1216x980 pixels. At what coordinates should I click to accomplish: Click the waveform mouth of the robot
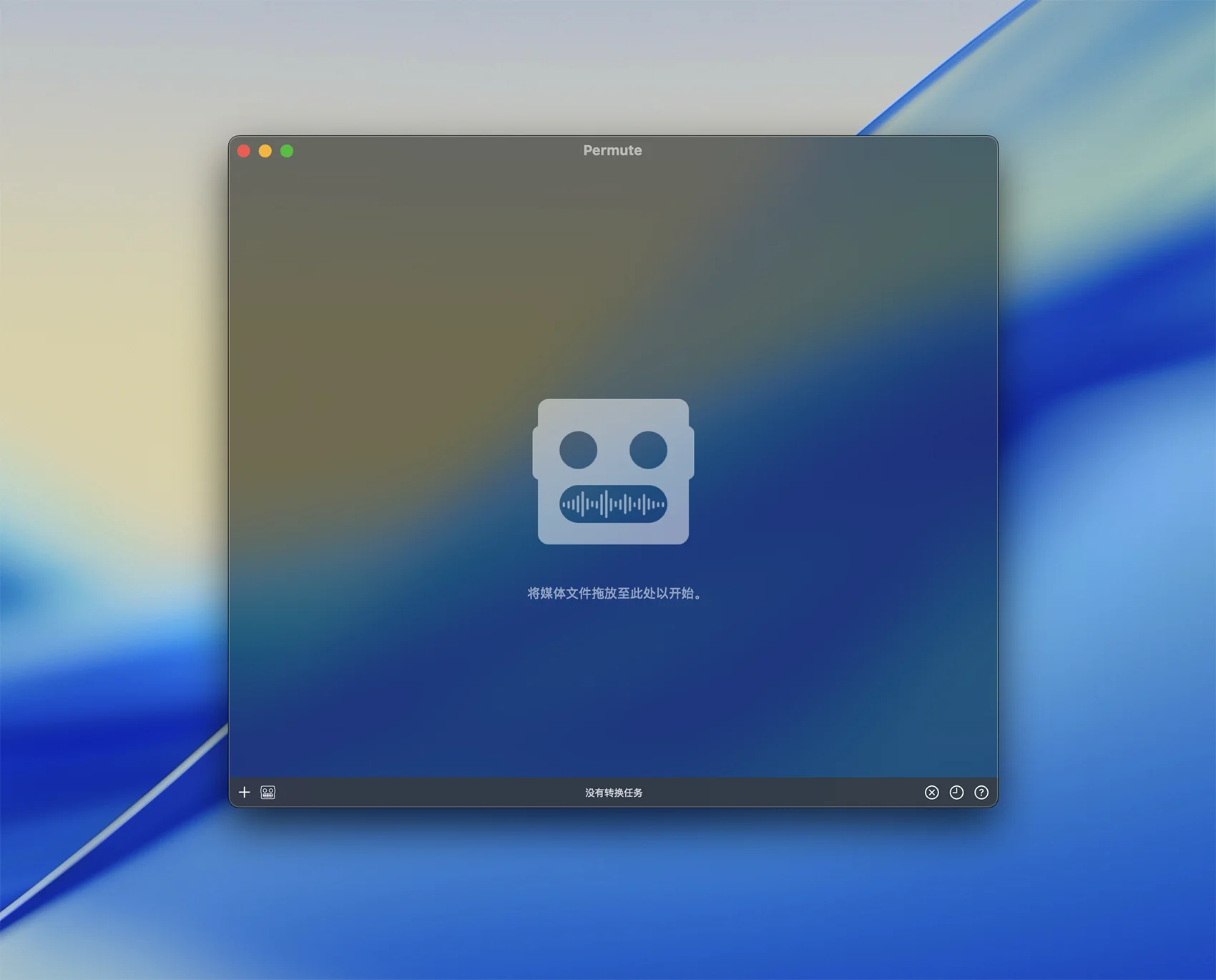click(x=613, y=504)
